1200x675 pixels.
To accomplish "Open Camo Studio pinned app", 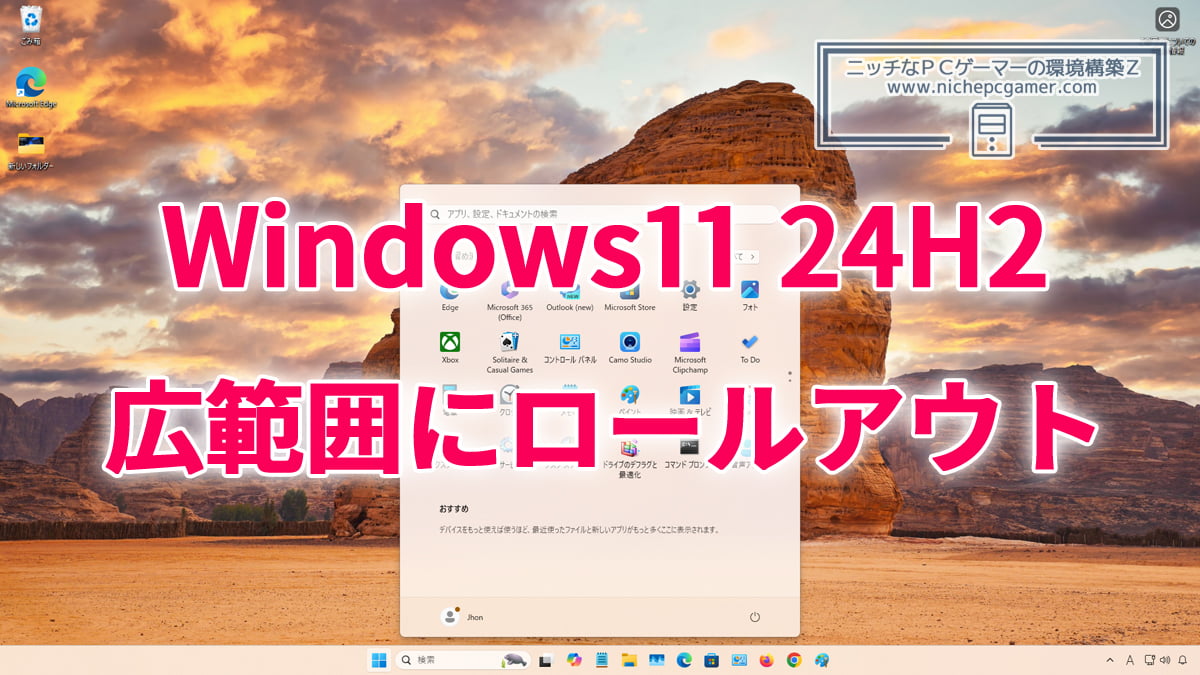I will 630,348.
